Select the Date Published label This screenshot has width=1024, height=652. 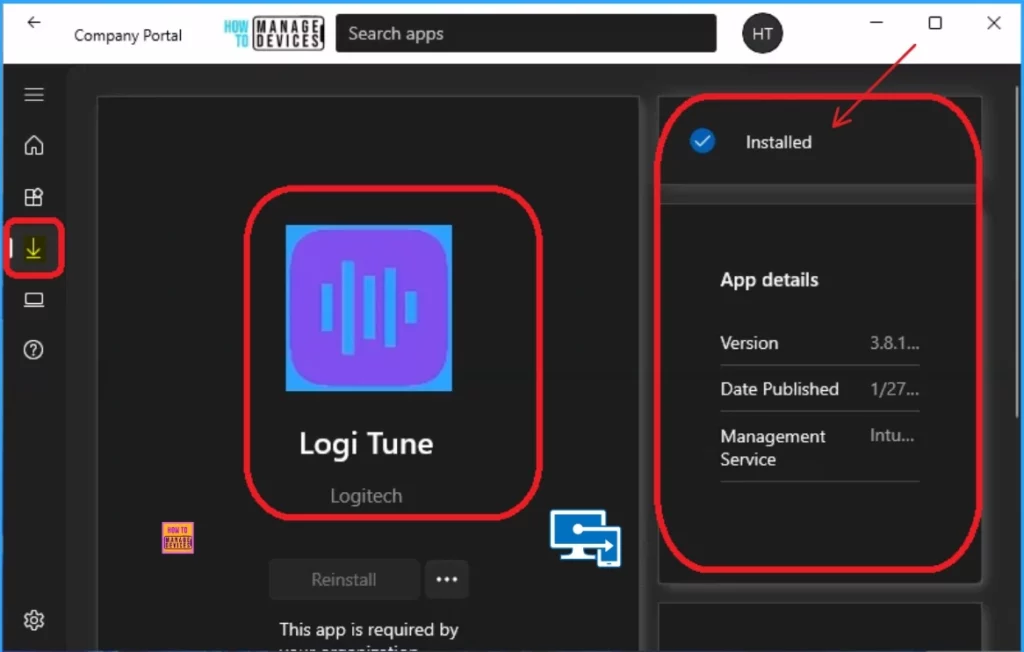click(779, 389)
